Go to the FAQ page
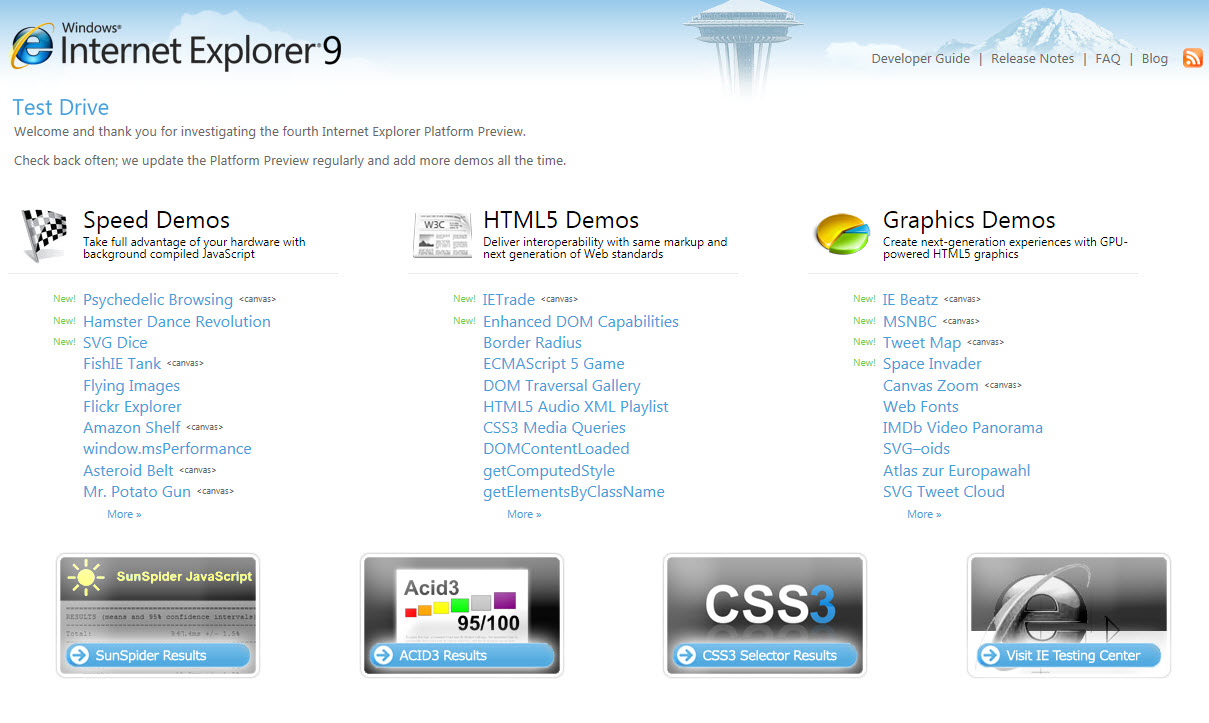 (x=1107, y=59)
